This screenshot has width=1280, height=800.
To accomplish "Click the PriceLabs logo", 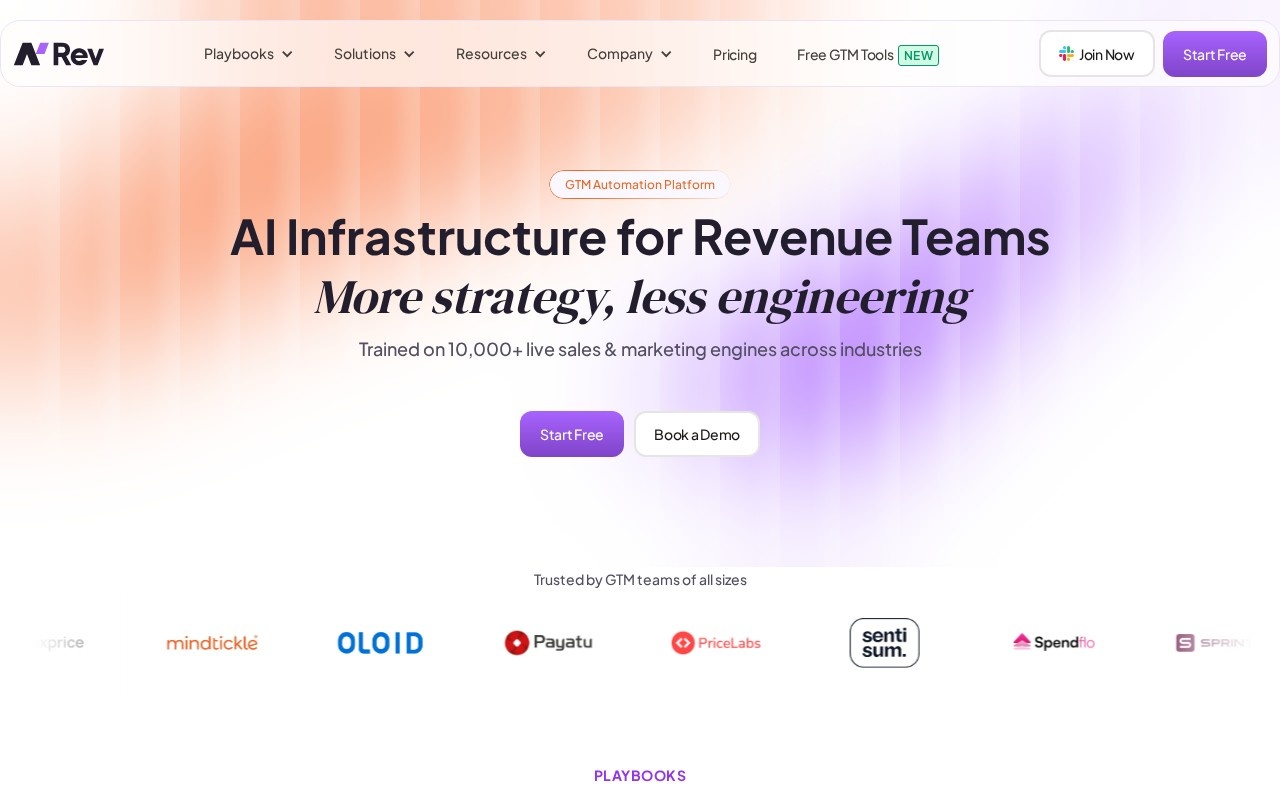I will coord(716,643).
